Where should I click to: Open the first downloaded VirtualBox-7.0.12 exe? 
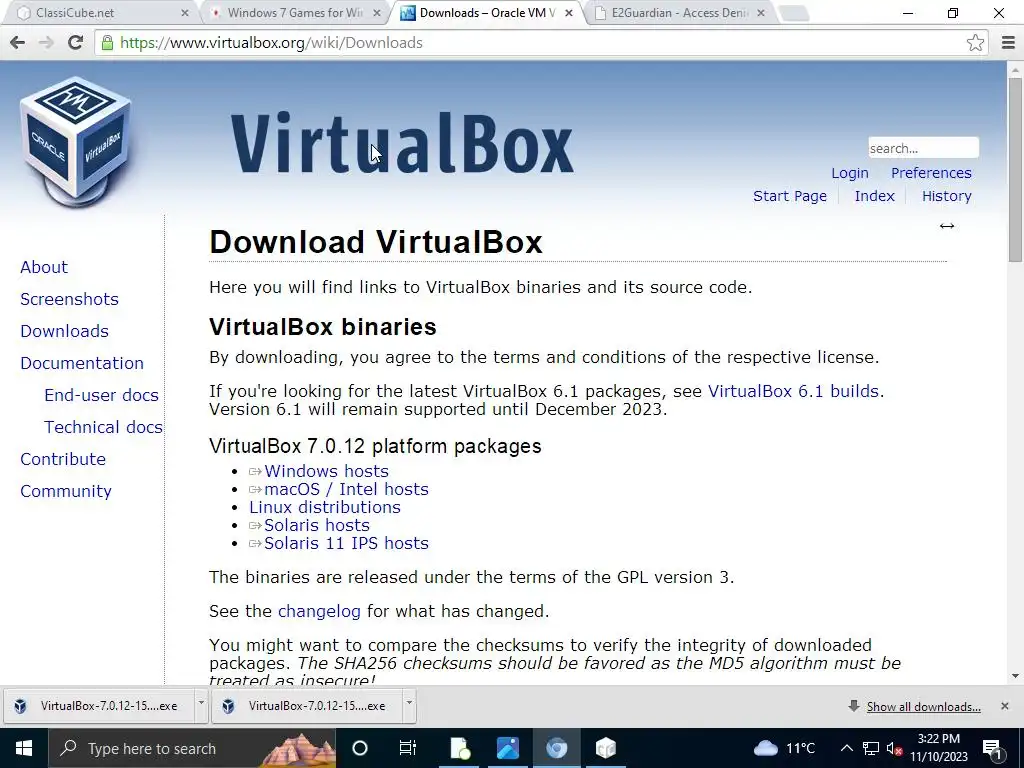tap(98, 706)
